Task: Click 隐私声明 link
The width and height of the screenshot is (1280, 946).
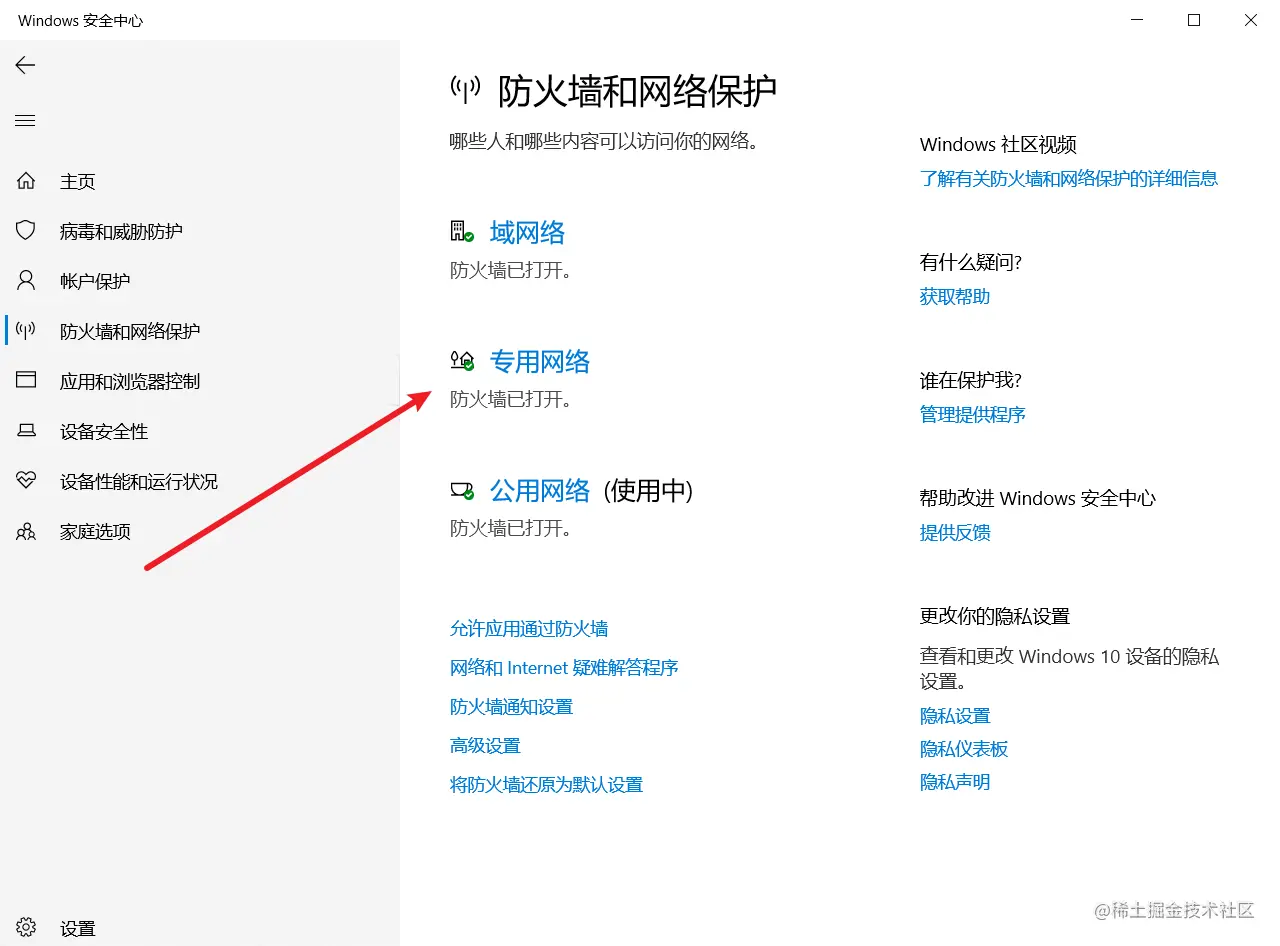Action: point(955,781)
